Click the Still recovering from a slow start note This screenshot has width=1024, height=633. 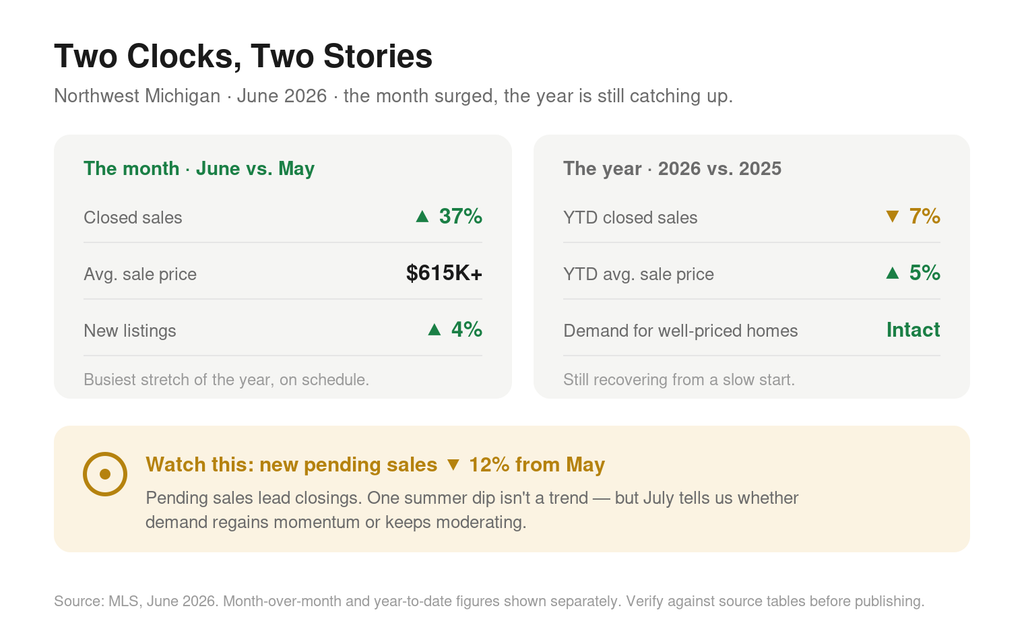point(679,380)
